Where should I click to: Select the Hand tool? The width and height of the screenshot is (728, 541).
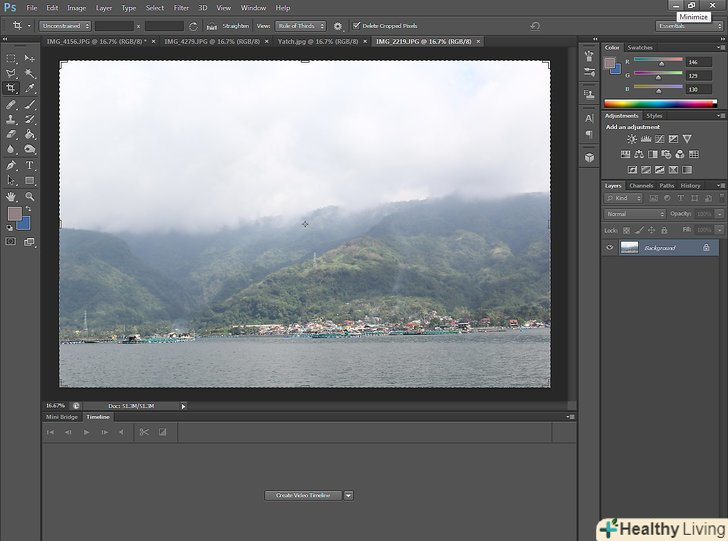coord(12,197)
